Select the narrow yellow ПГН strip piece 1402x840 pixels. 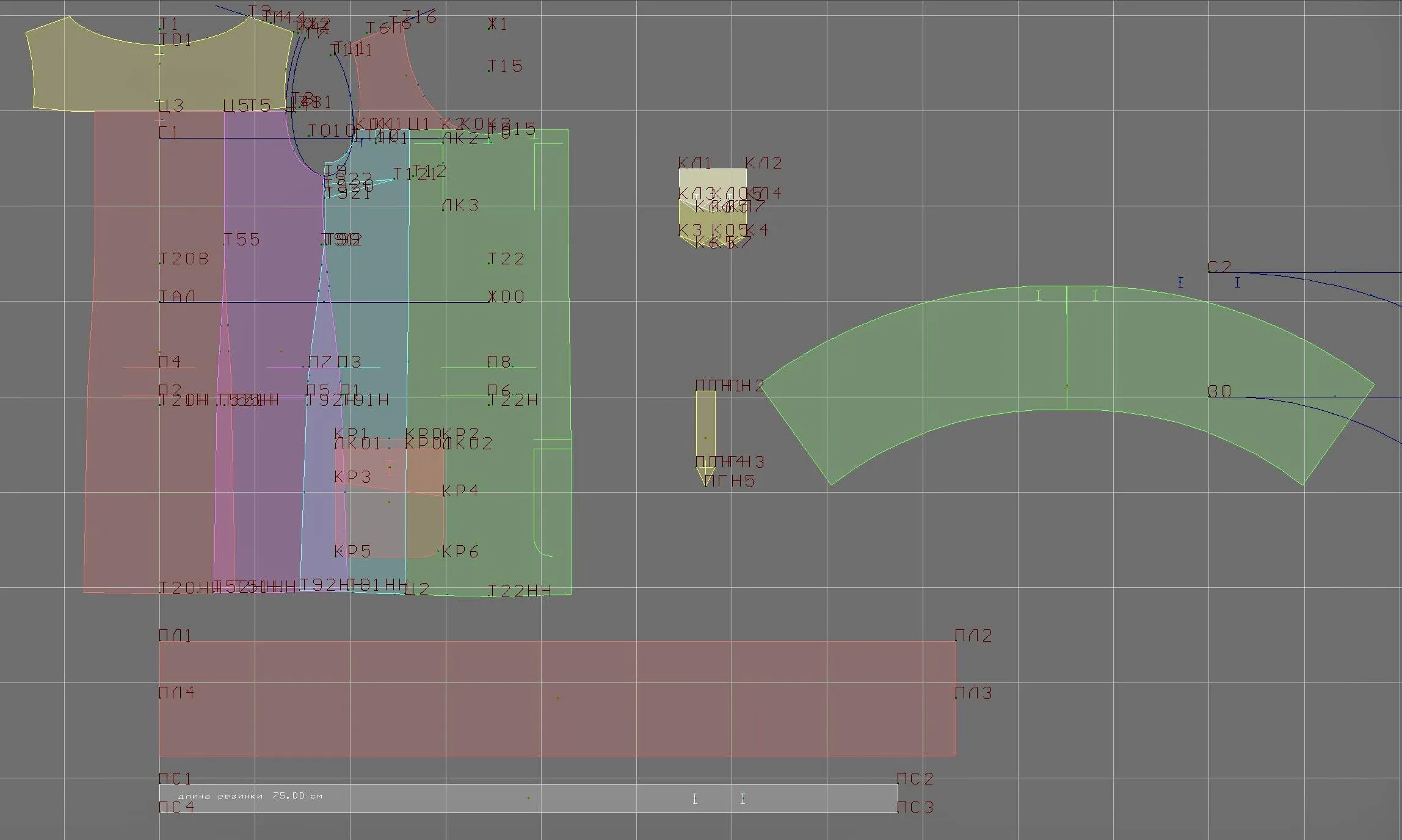click(x=706, y=433)
